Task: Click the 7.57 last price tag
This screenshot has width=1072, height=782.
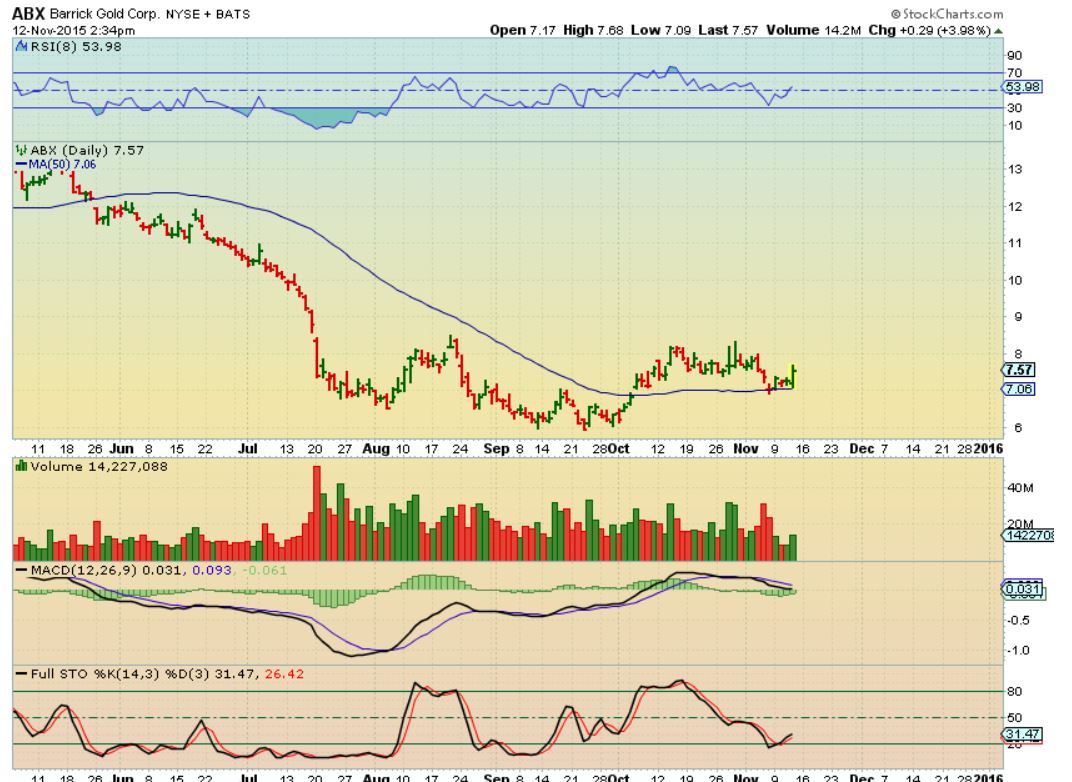Action: 1018,369
